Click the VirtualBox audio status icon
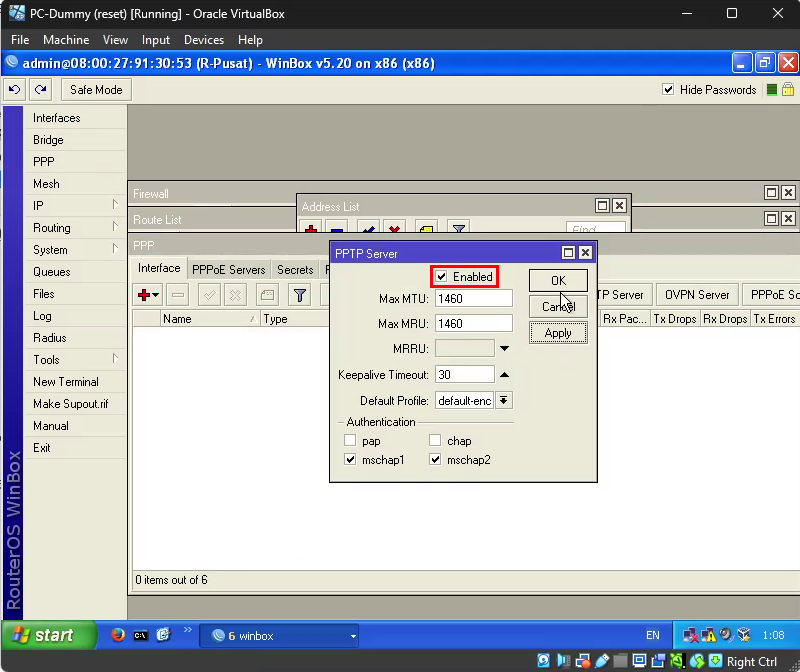Image resolution: width=800 pixels, height=672 pixels. 563,661
